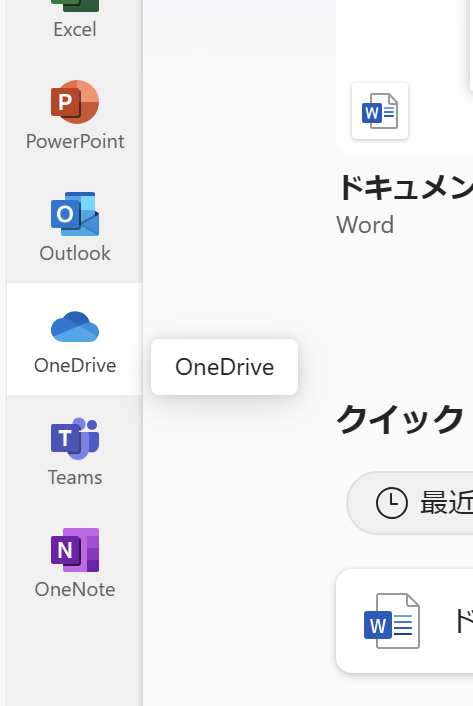
Task: Open the Word file in quick access list
Action: [x=405, y=621]
